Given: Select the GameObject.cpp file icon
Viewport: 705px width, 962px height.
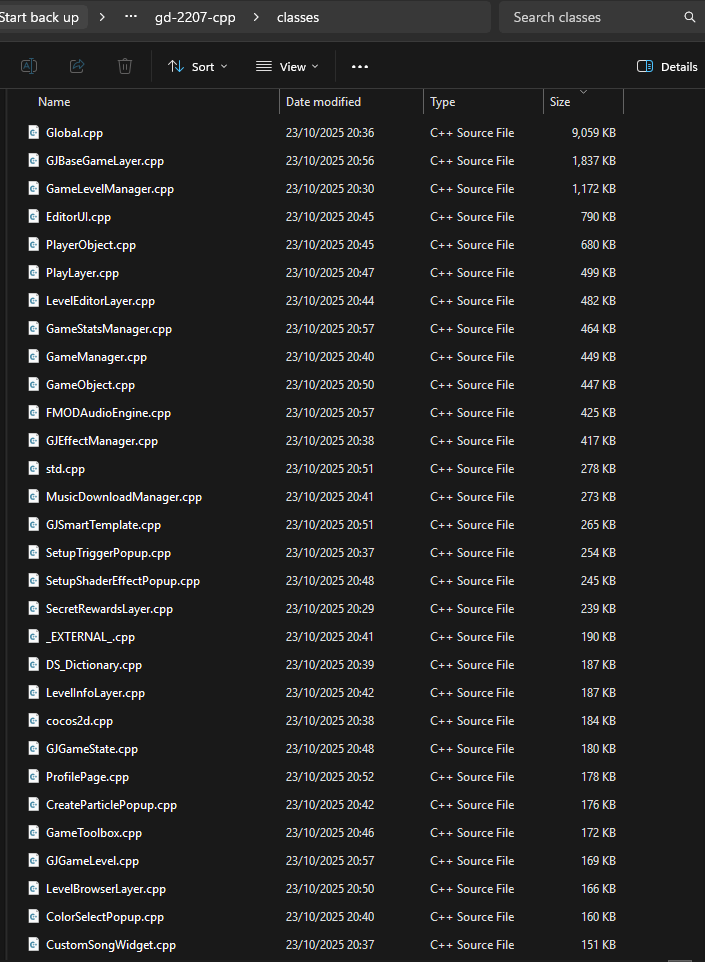Looking at the screenshot, I should [x=34, y=385].
